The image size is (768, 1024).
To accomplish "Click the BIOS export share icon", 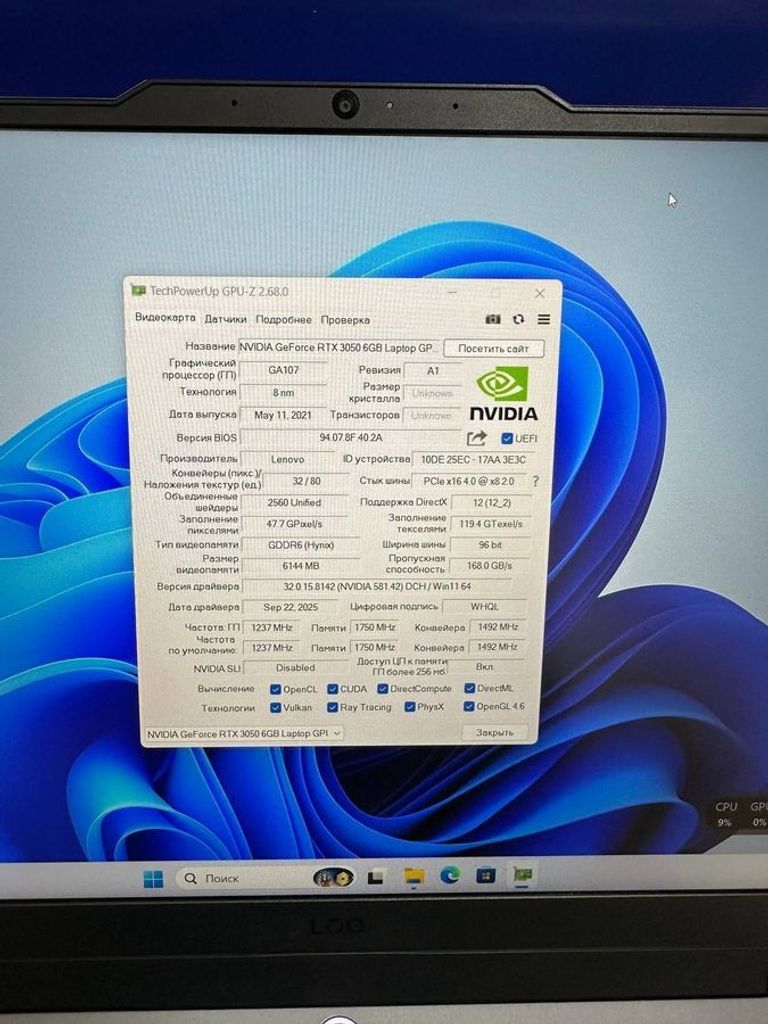I will 477,438.
